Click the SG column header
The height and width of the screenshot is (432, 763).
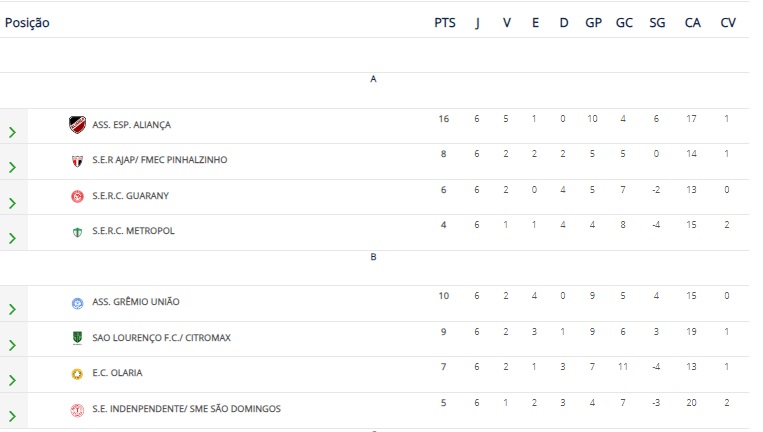(x=657, y=23)
